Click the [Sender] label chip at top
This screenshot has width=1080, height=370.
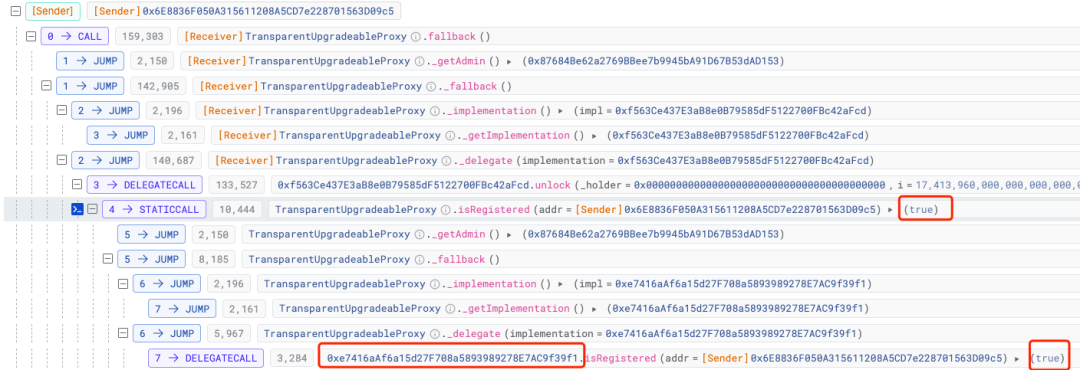click(x=53, y=11)
